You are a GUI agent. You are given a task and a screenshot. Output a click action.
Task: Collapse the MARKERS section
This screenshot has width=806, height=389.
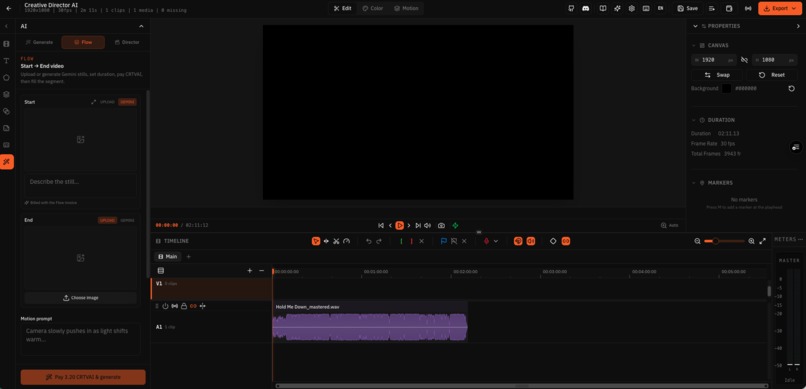(694, 183)
